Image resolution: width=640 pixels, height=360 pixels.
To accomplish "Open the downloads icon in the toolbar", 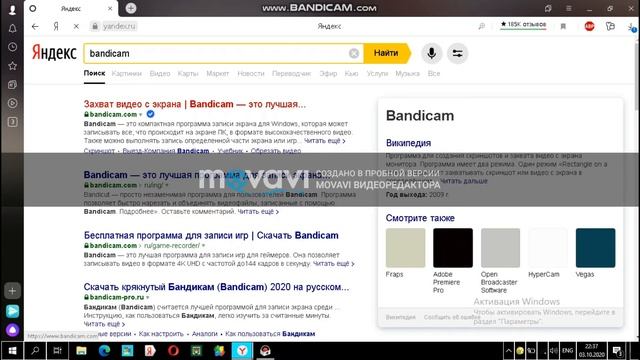I will 631,27.
